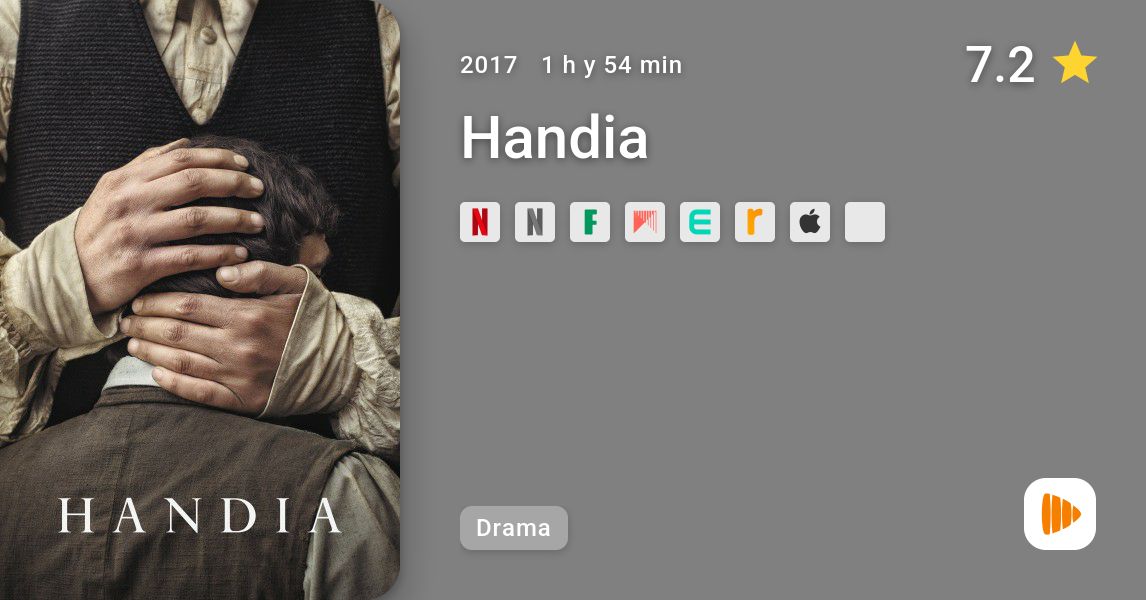Viewport: 1146px width, 600px height.
Task: Open the Handia movie title
Action: click(555, 137)
